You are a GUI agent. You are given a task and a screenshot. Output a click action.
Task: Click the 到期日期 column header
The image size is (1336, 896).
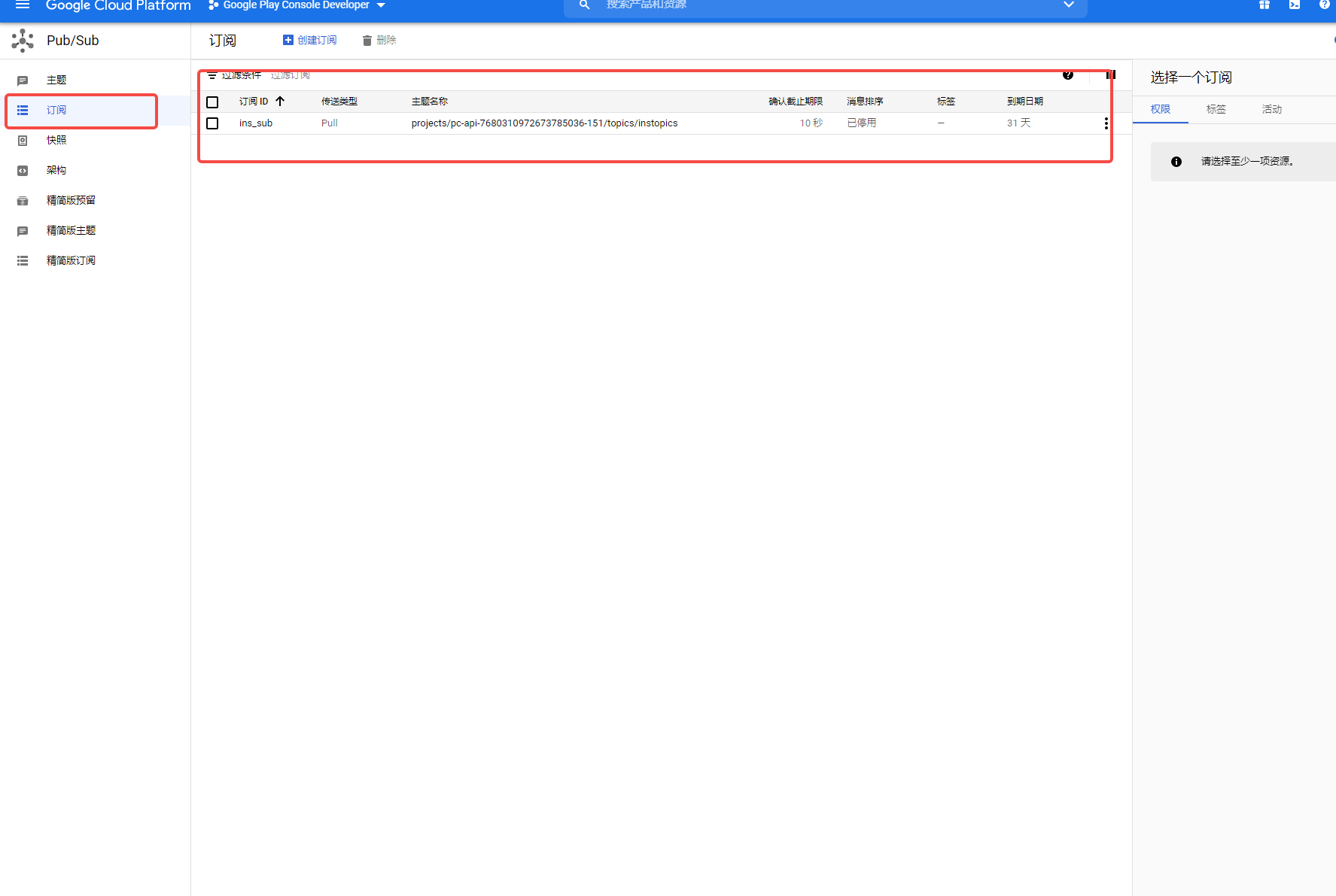click(1025, 102)
